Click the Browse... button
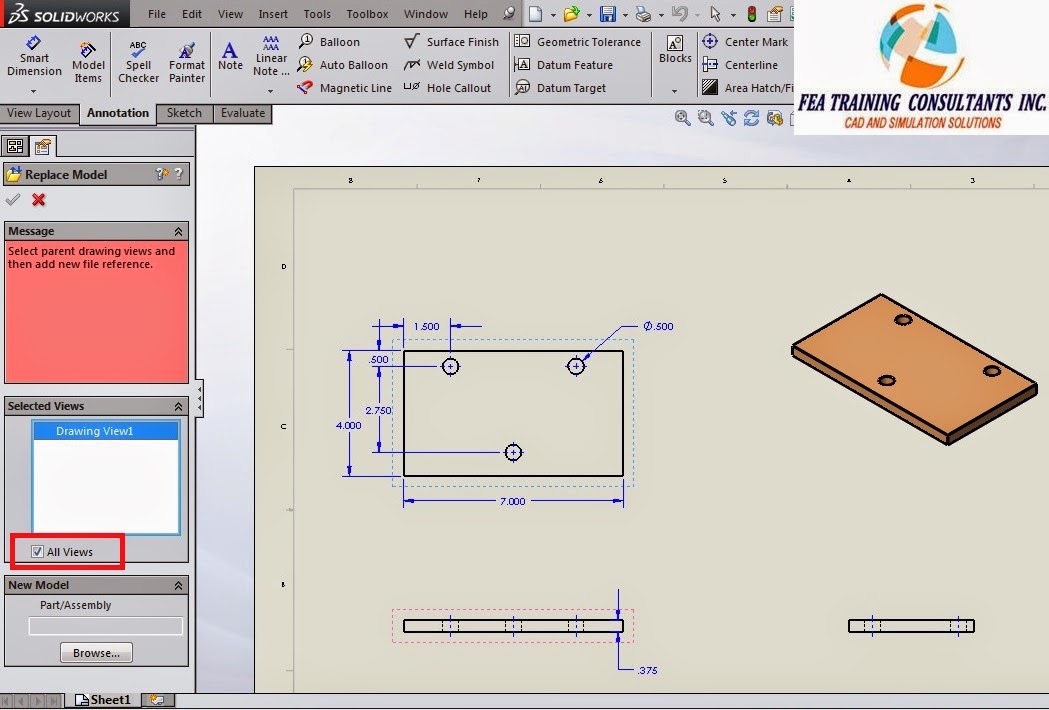 coord(96,653)
